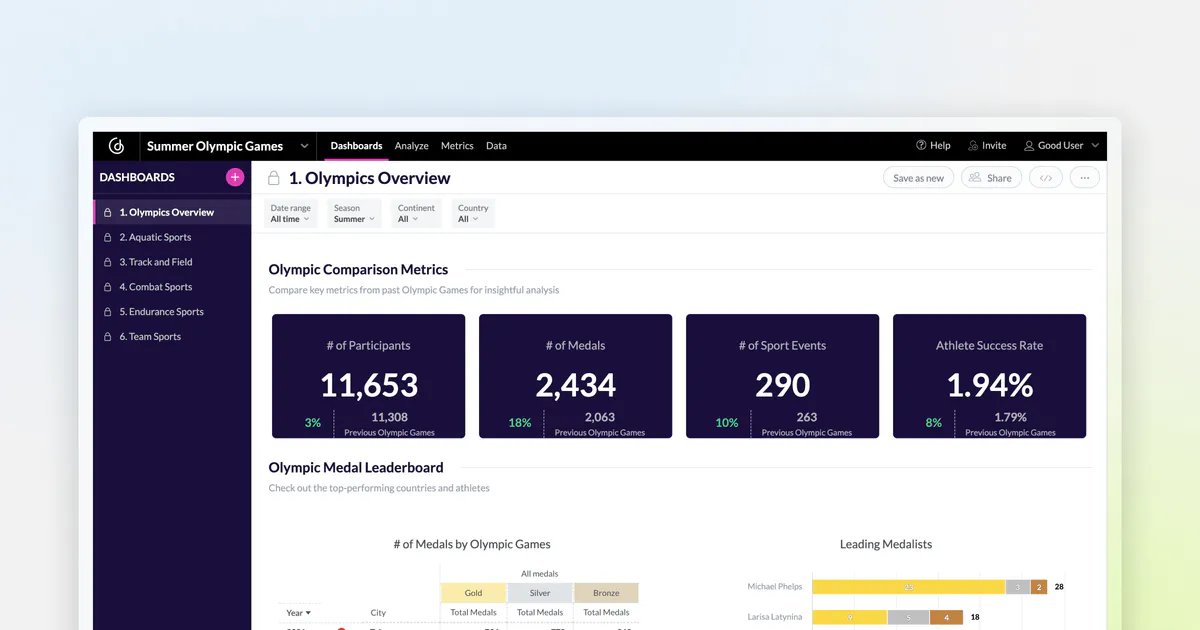The image size is (1200, 630).
Task: Click the previous value 11,308
Action: (389, 417)
